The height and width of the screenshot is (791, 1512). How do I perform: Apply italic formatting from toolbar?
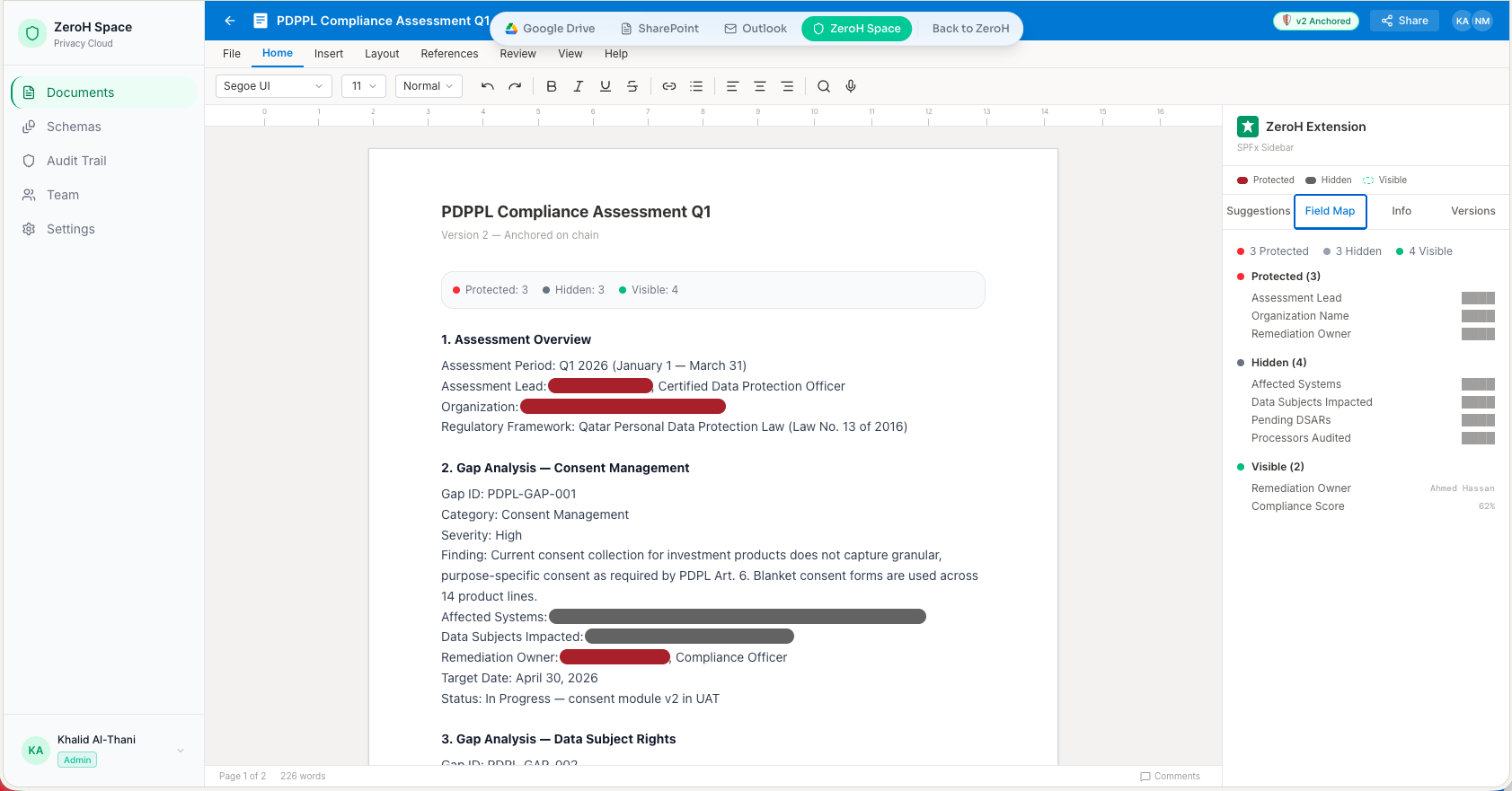click(x=579, y=86)
